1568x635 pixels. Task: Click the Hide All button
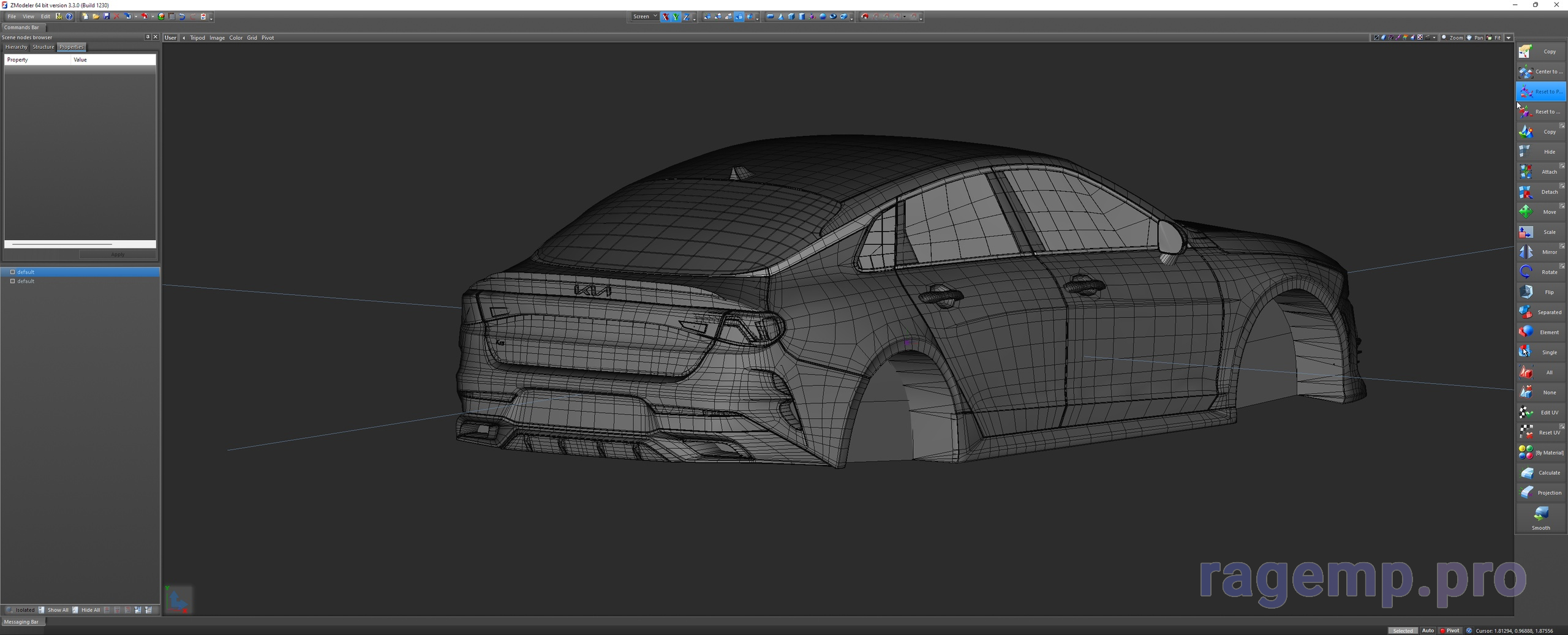[86, 610]
